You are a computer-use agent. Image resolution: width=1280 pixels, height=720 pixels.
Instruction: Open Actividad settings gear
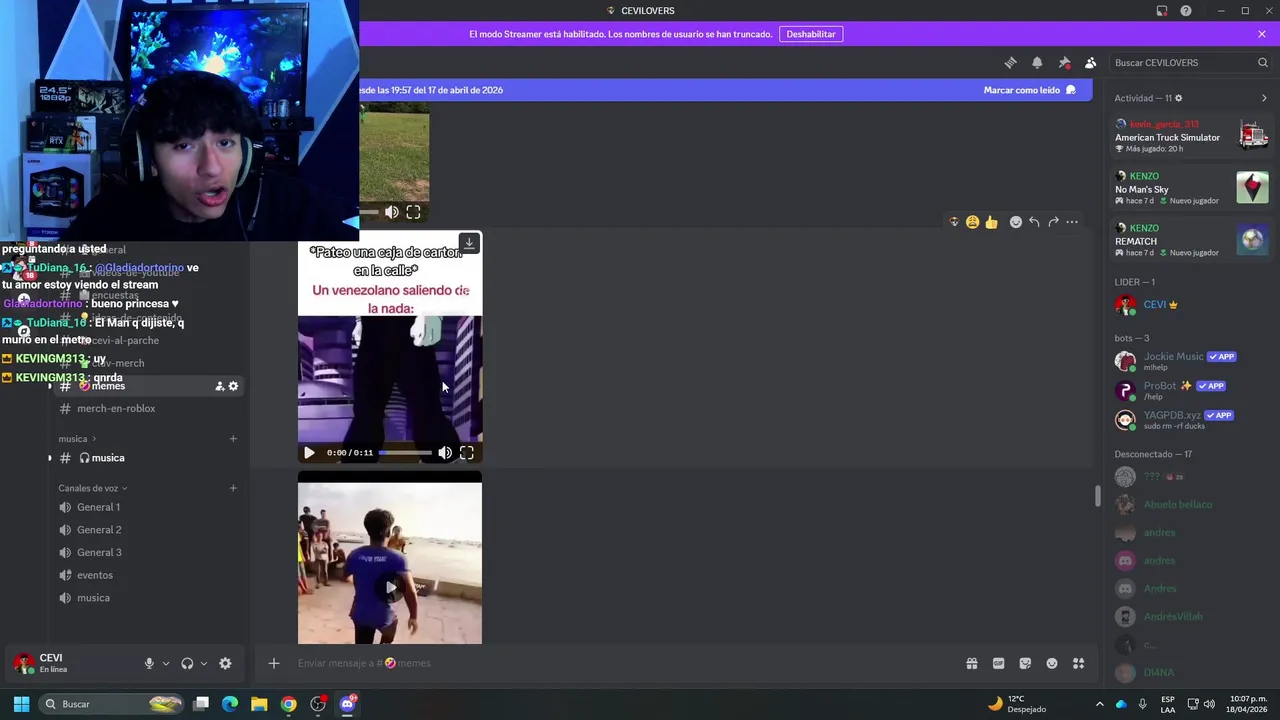[1178, 98]
